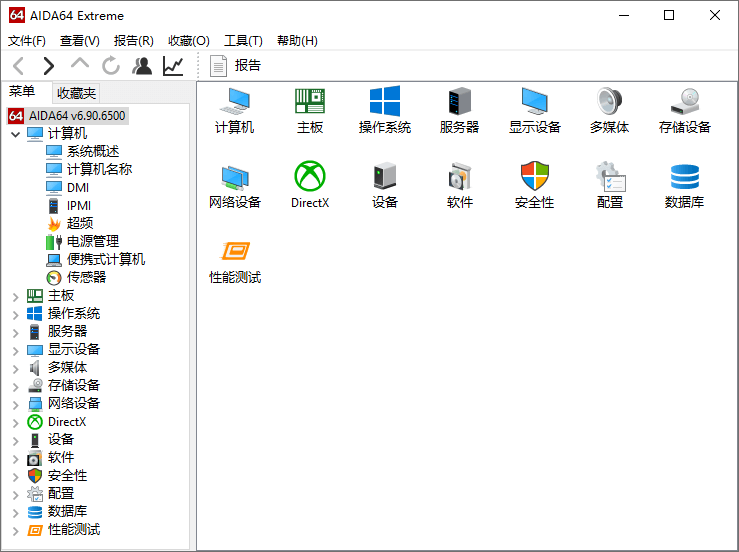Switch to the 收藏夹 tab
Screen dimensions: 739x552
point(76,93)
